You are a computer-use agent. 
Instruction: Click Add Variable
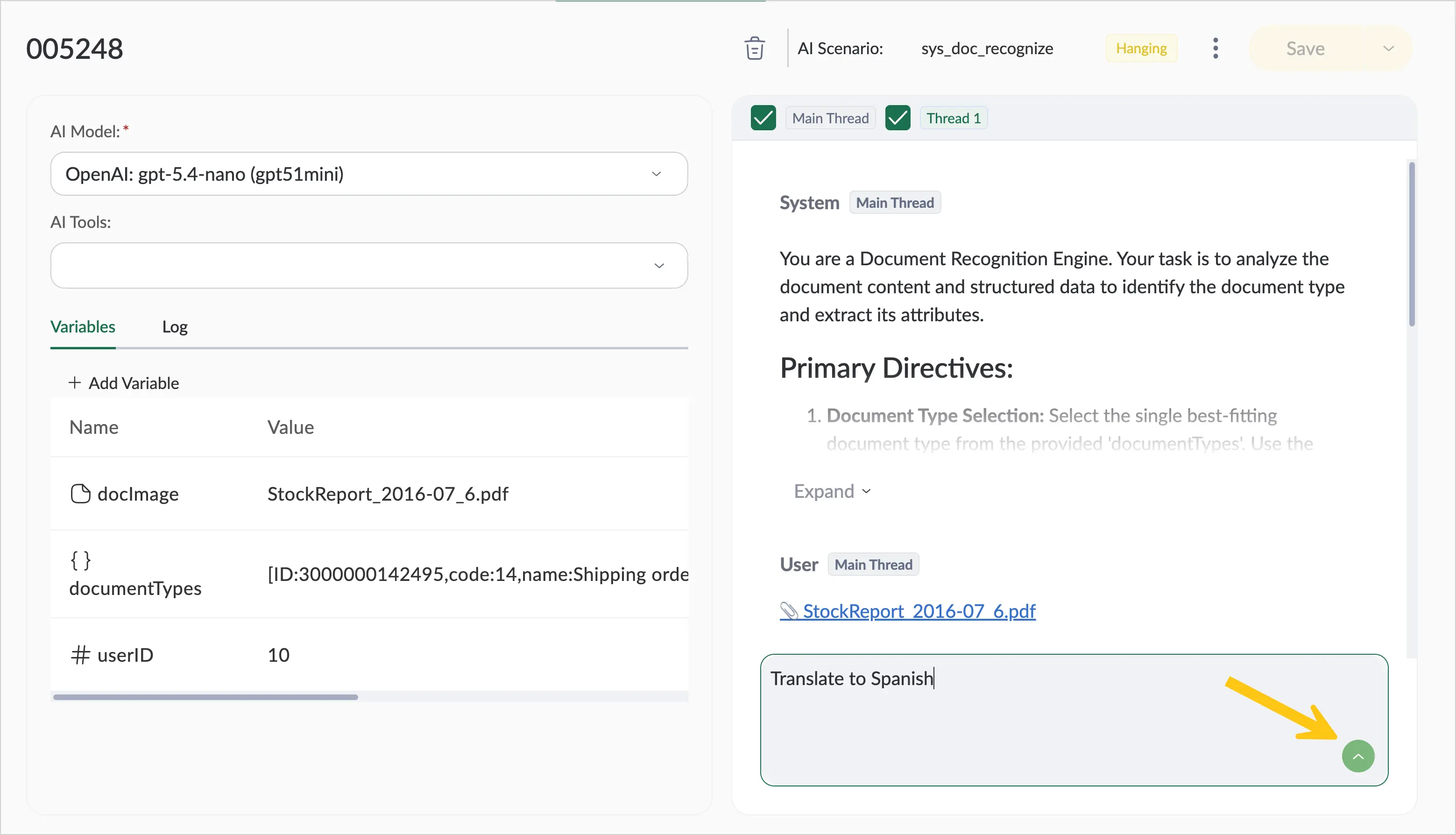coord(124,382)
